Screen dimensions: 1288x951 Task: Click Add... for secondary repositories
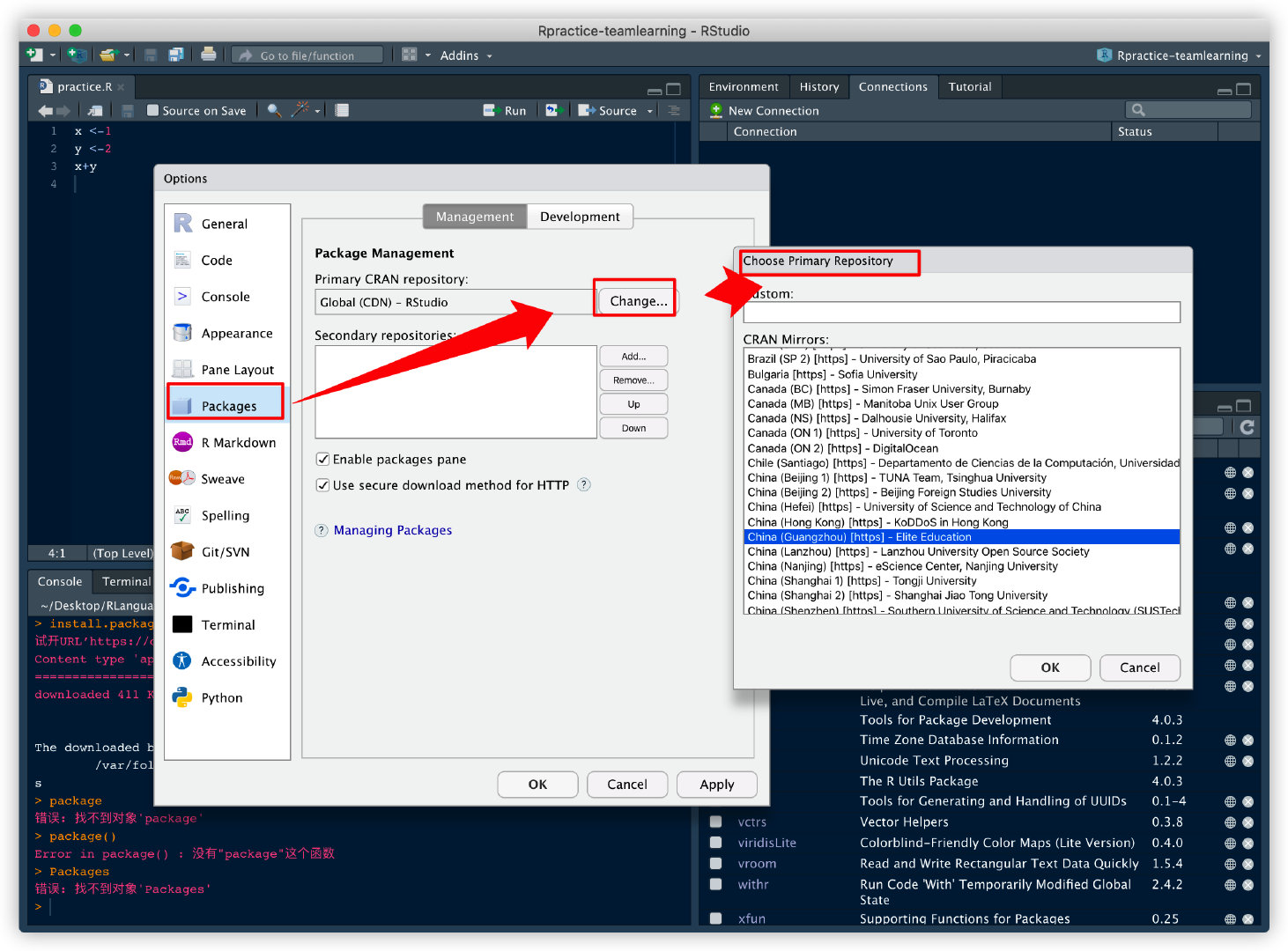[x=633, y=357]
